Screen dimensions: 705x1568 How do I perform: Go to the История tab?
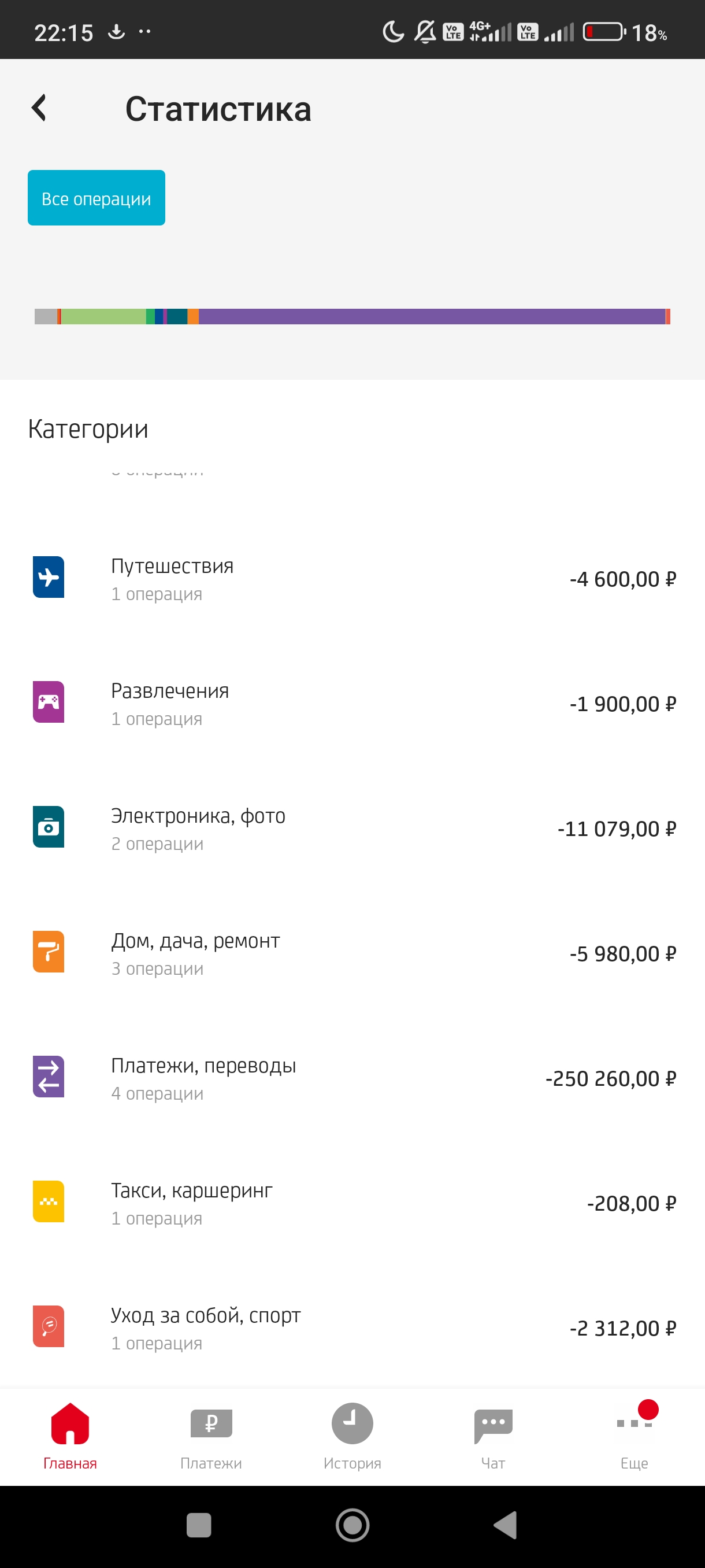click(352, 1433)
